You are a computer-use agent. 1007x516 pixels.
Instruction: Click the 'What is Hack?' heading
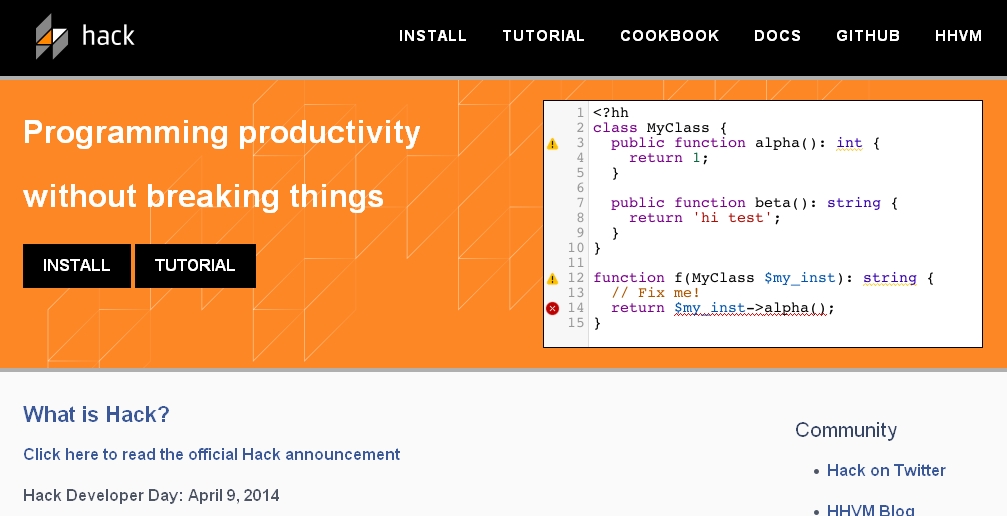point(96,414)
